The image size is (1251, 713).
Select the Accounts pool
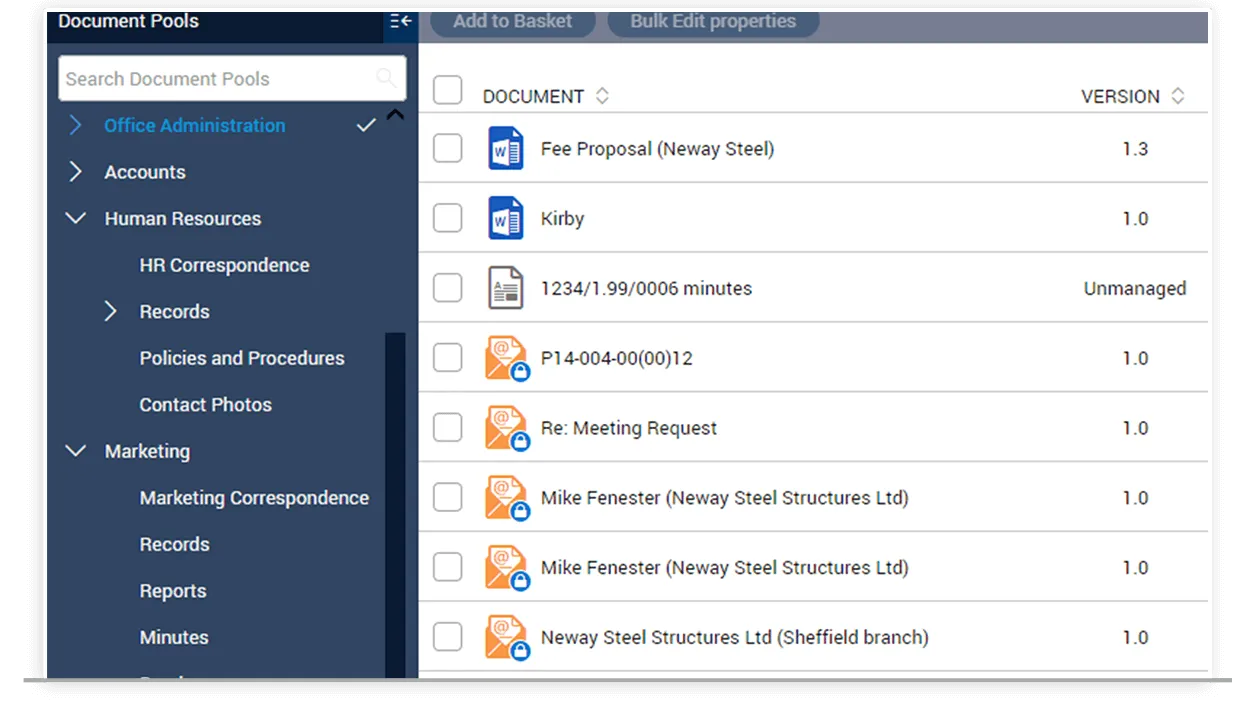coord(145,172)
